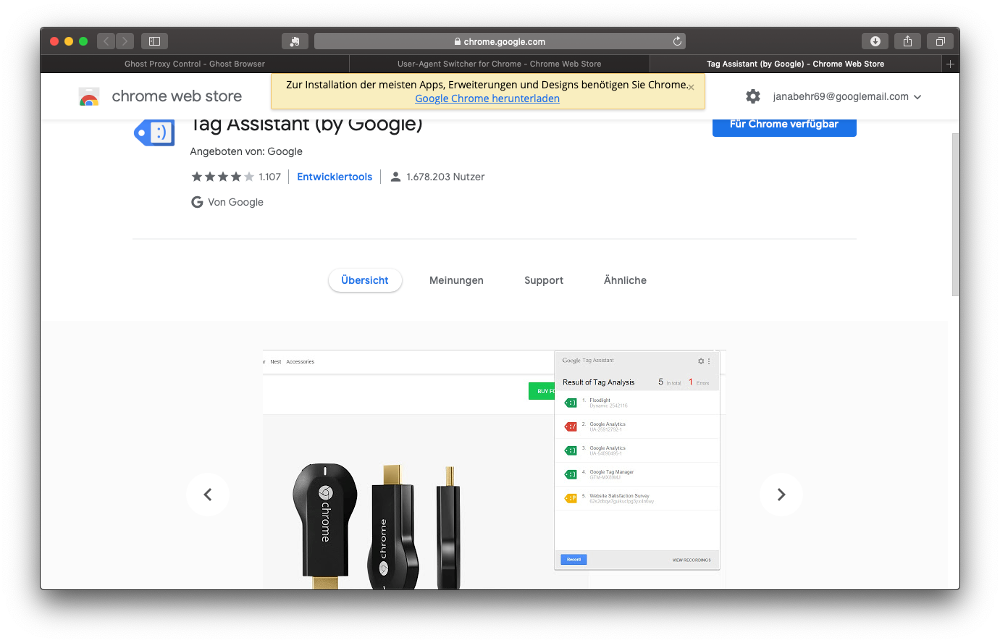Open the Übersicht tab
The image size is (1000, 643).
pos(365,280)
